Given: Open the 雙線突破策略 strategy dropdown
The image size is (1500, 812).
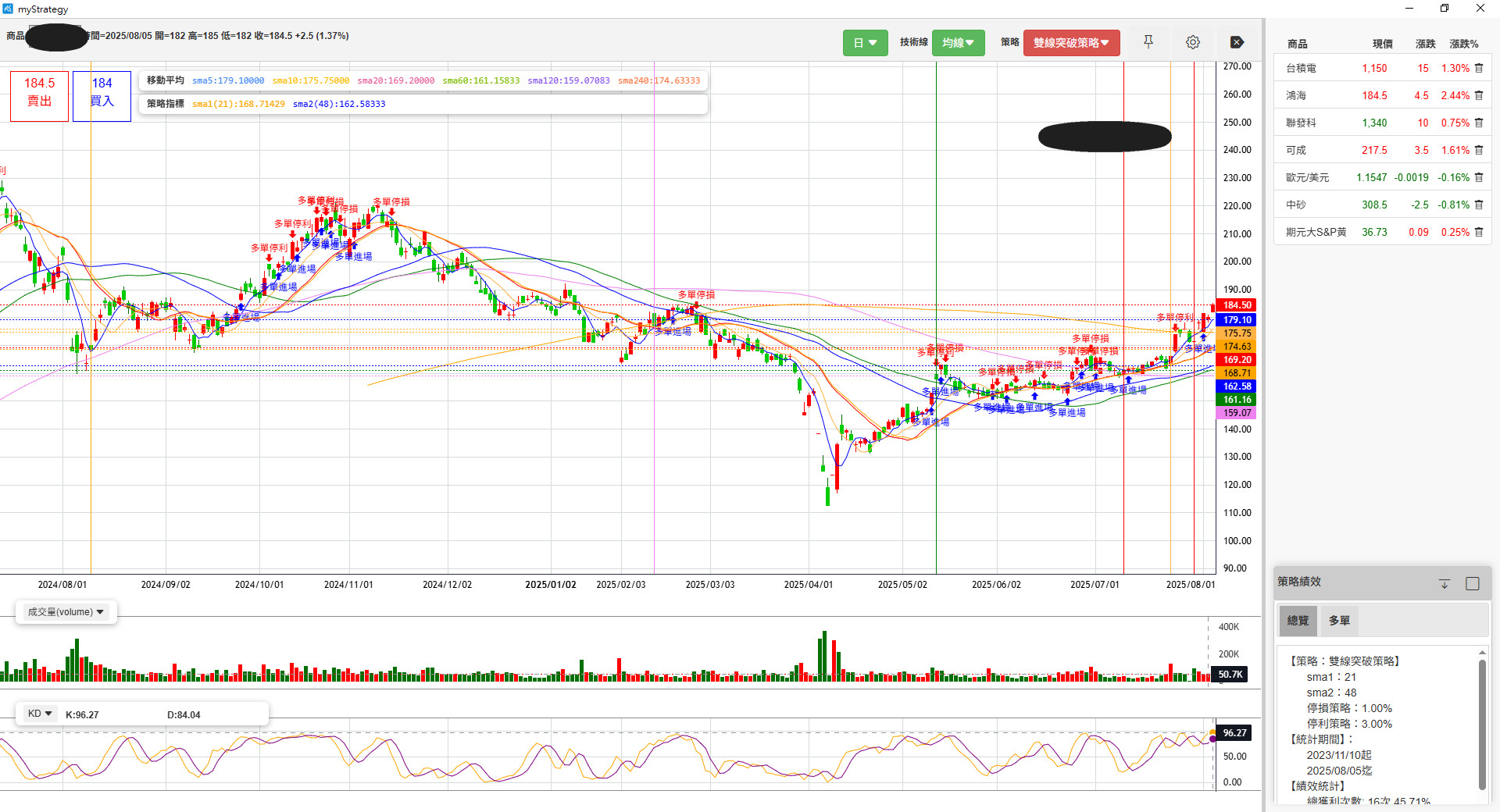Looking at the screenshot, I should tap(1071, 43).
